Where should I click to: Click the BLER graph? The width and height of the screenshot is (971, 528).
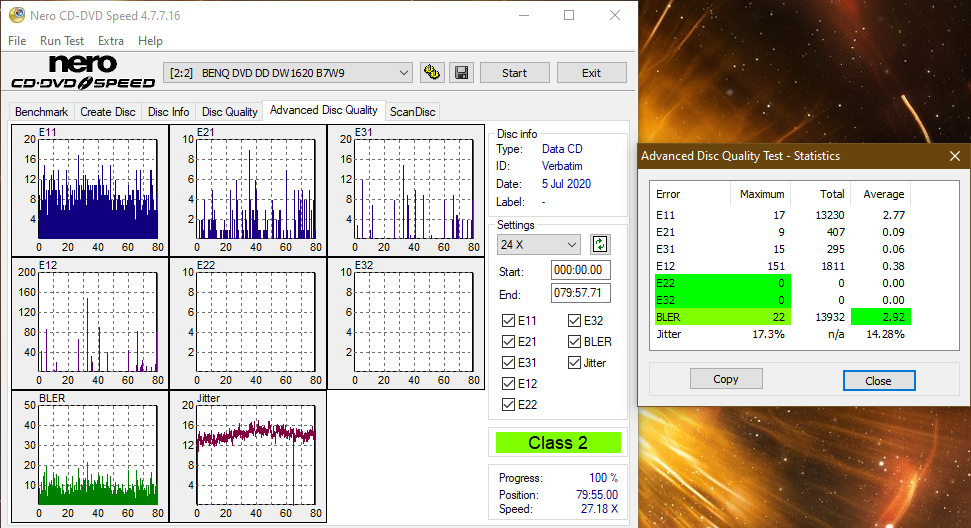pyautogui.click(x=90, y=457)
